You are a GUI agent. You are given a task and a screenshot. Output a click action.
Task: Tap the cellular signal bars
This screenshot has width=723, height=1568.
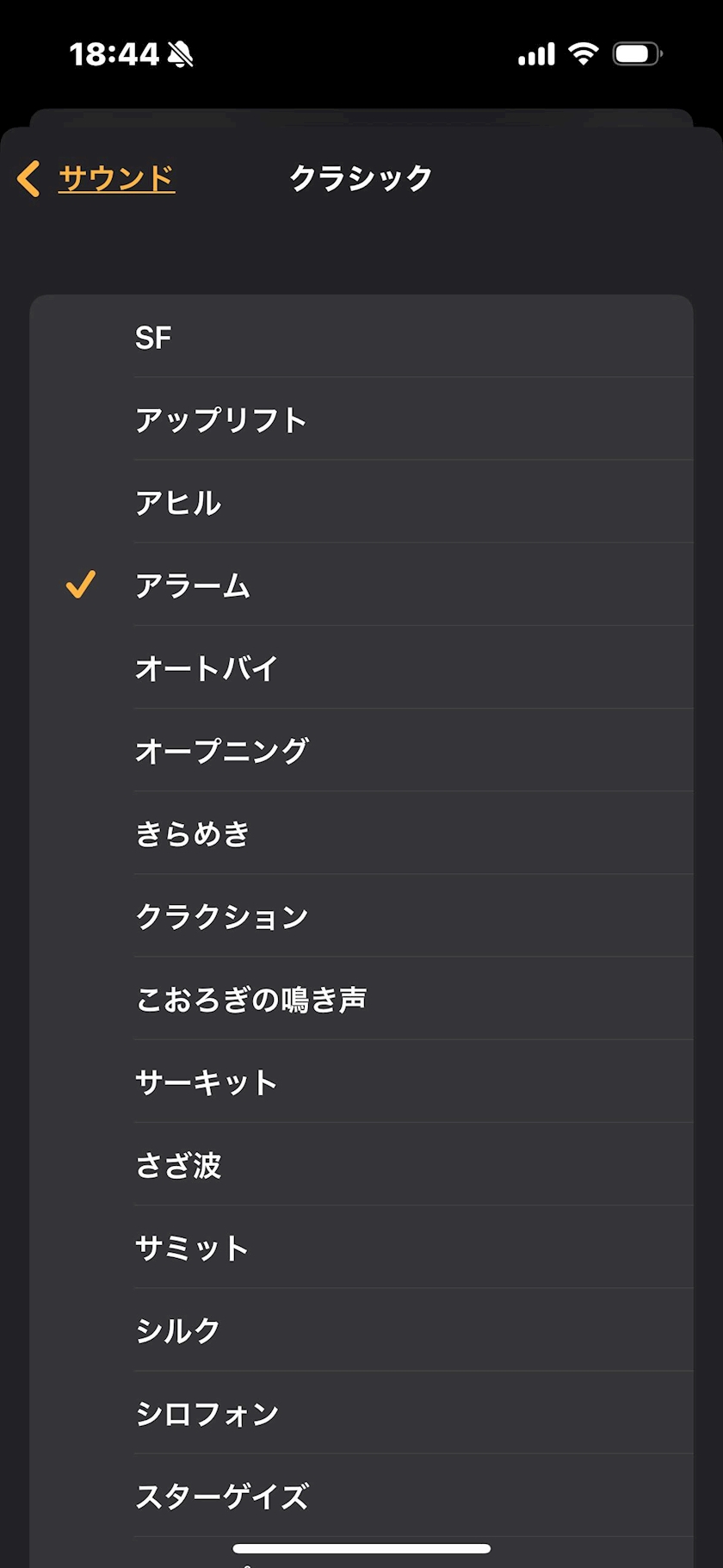[x=536, y=54]
